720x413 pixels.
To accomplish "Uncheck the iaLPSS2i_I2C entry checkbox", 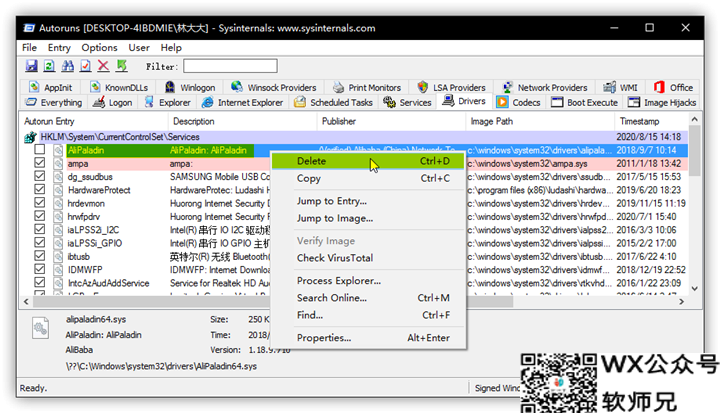I will tap(40, 229).
